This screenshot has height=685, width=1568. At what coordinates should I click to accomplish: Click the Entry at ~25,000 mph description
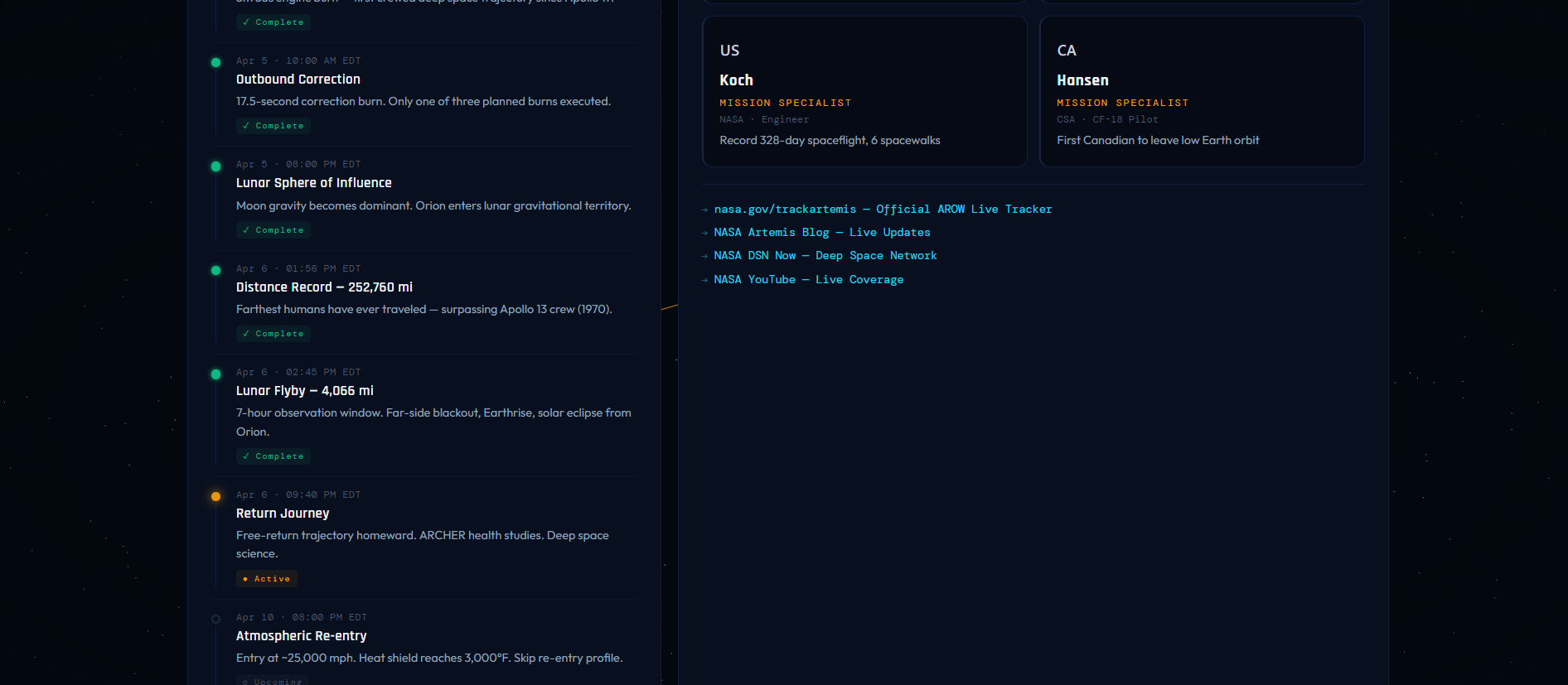[x=429, y=658]
